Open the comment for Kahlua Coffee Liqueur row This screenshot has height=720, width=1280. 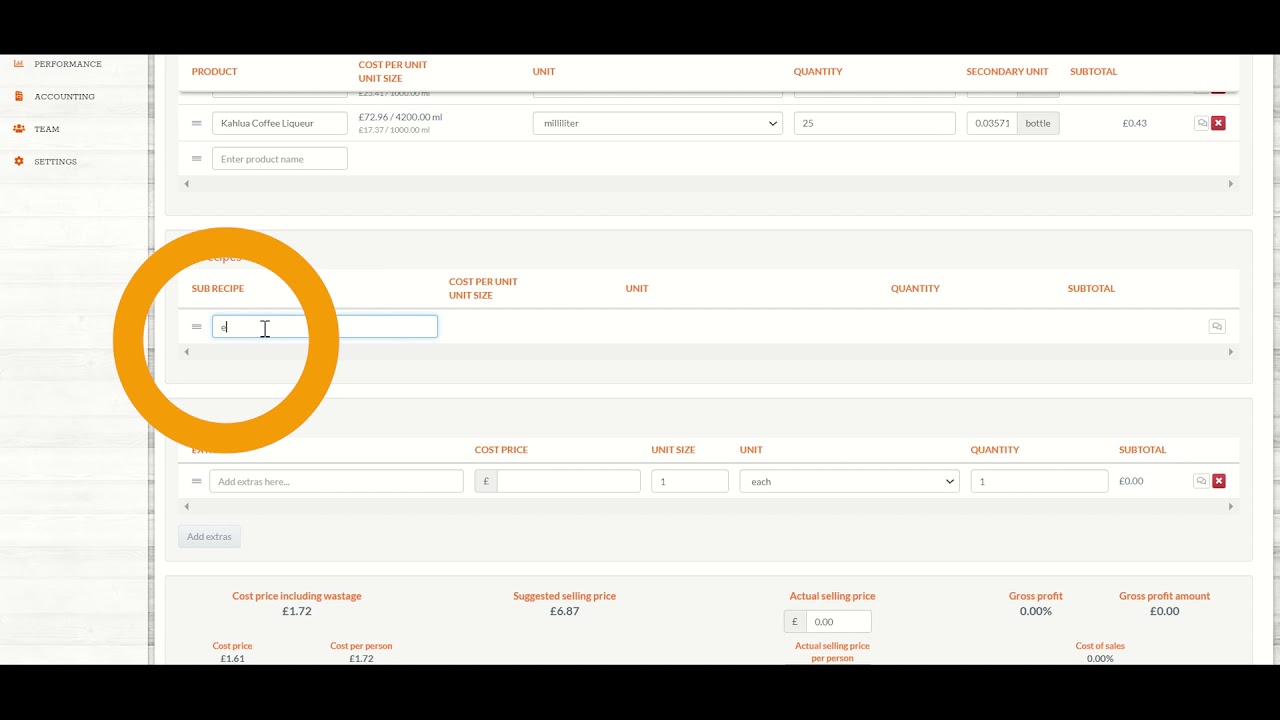pos(1202,123)
